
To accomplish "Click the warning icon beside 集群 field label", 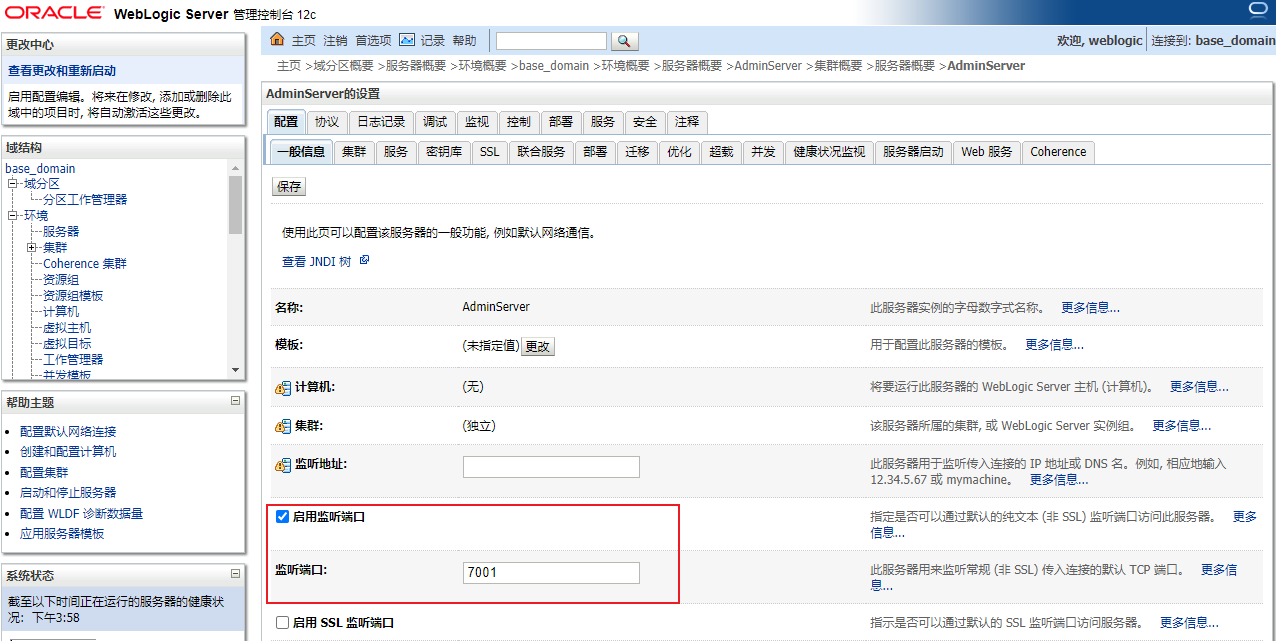I will click(x=283, y=426).
